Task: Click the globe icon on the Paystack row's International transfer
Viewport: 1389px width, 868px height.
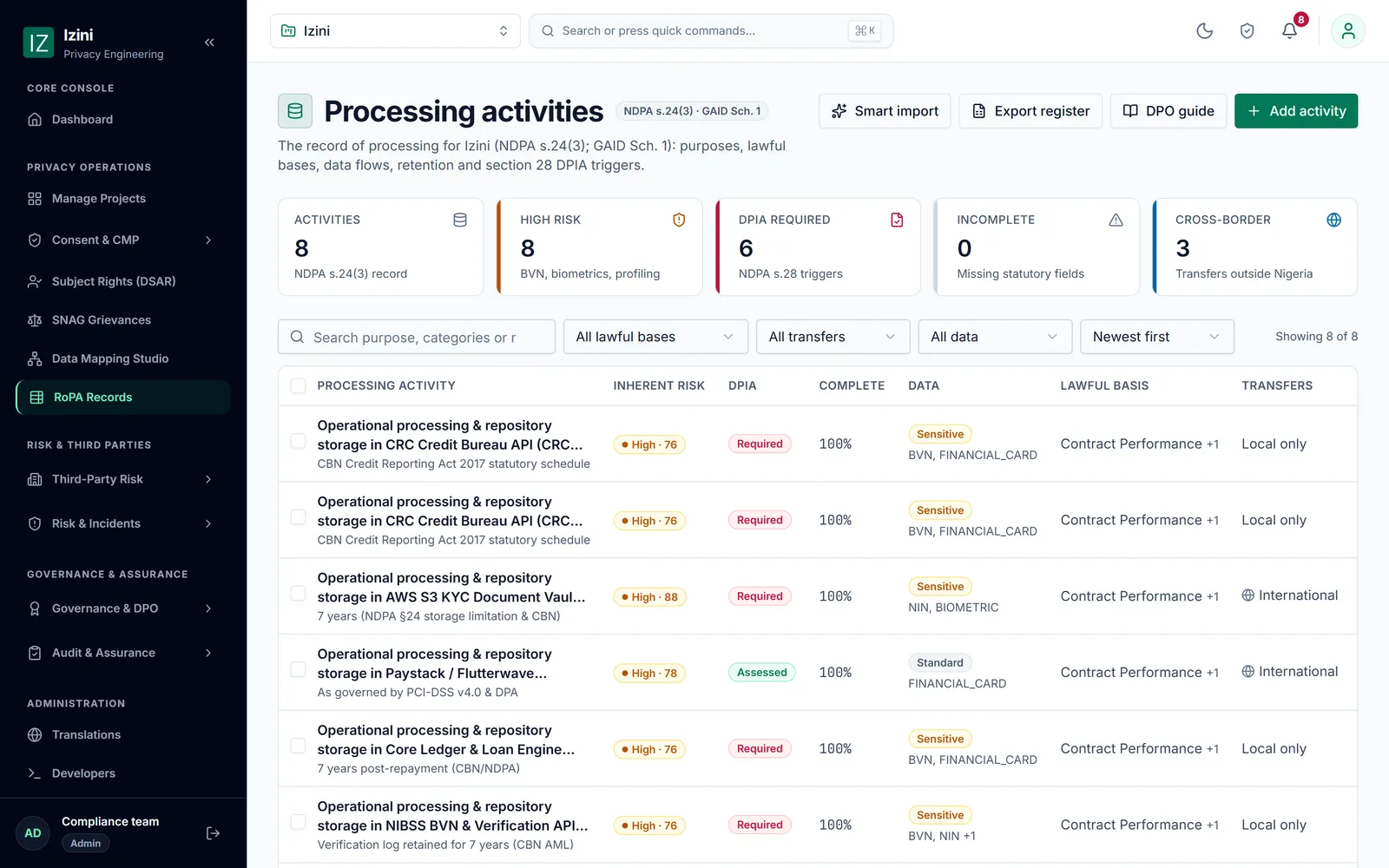Action: click(x=1247, y=672)
